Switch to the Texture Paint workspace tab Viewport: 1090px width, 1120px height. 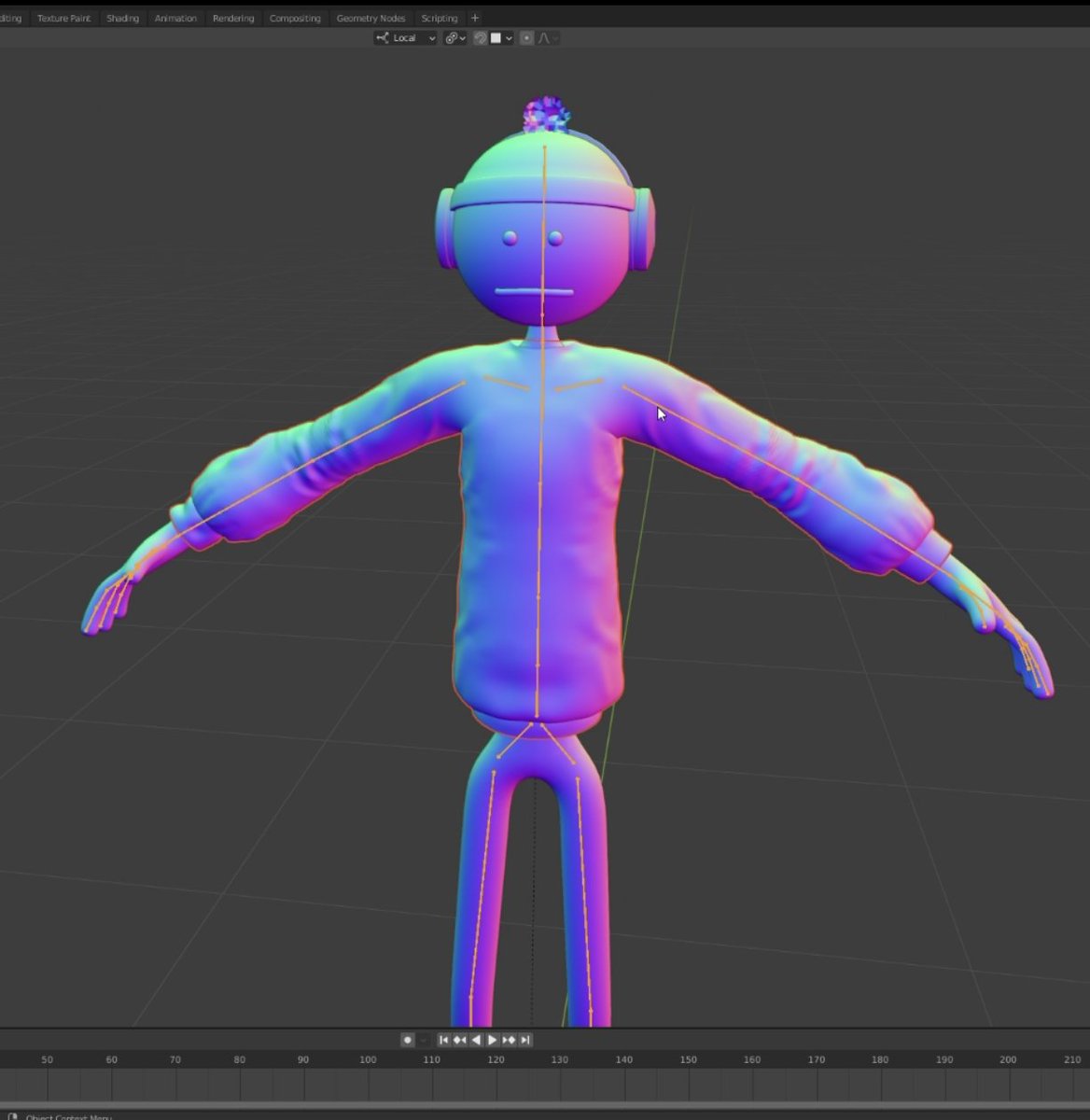click(x=63, y=18)
